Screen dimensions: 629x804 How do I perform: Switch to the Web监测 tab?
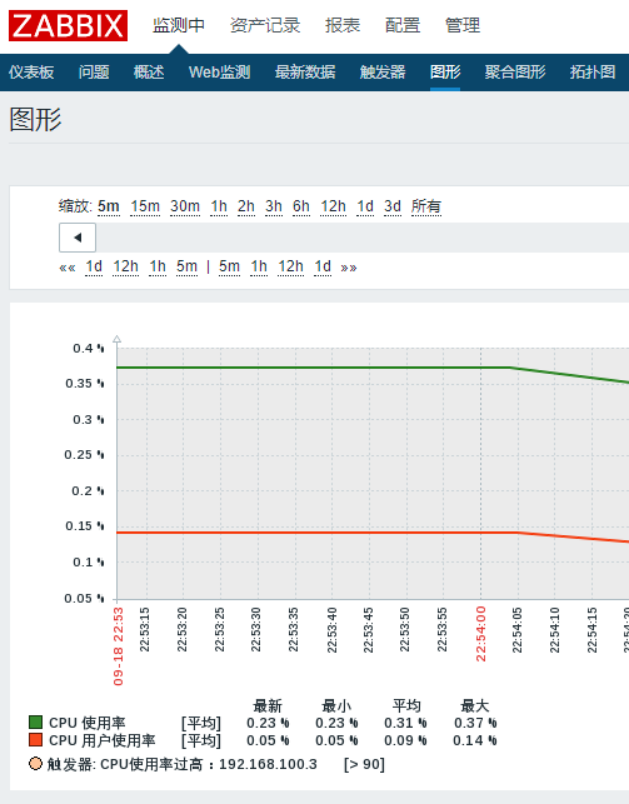(x=219, y=72)
